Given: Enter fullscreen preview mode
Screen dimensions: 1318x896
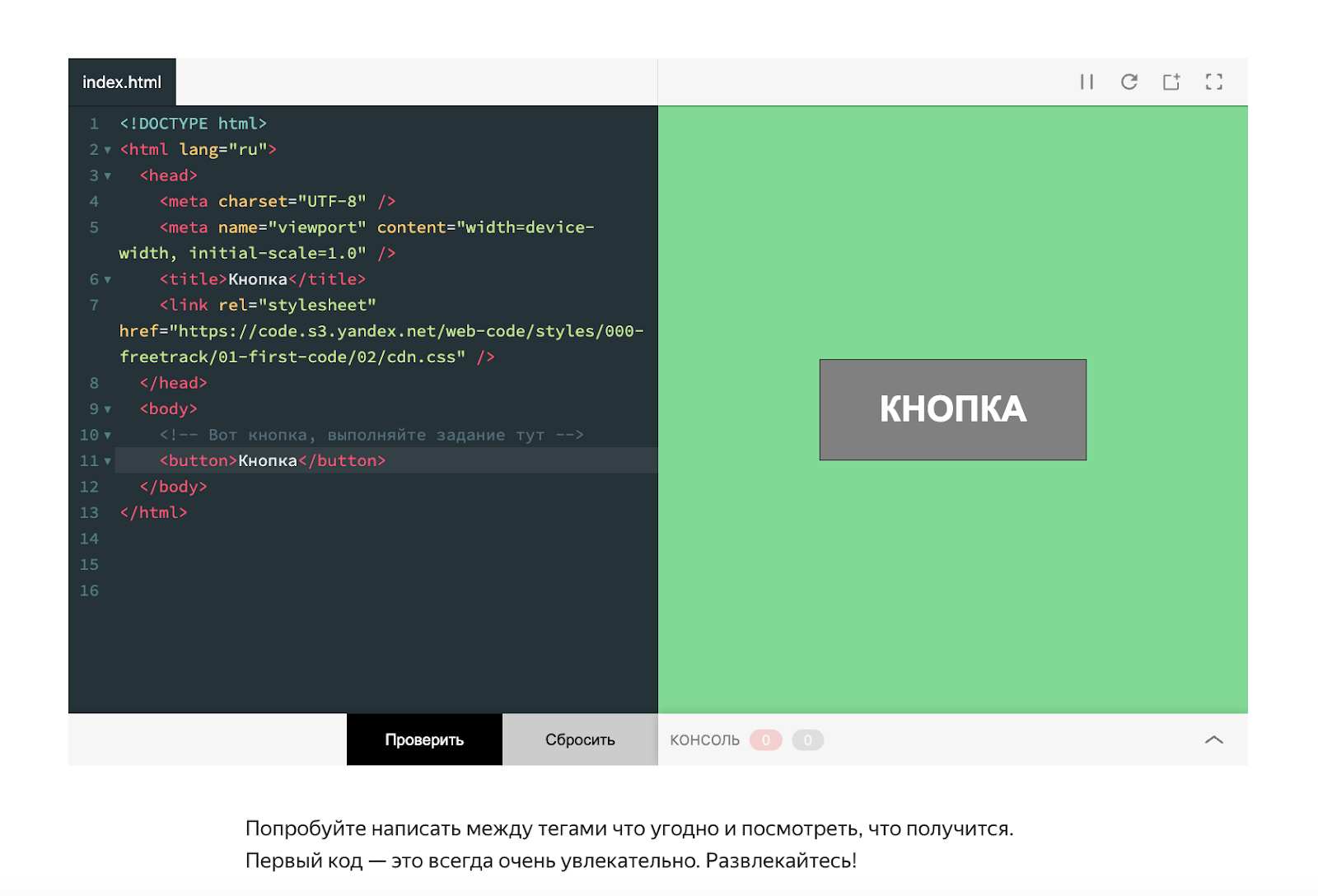Looking at the screenshot, I should 1213,82.
